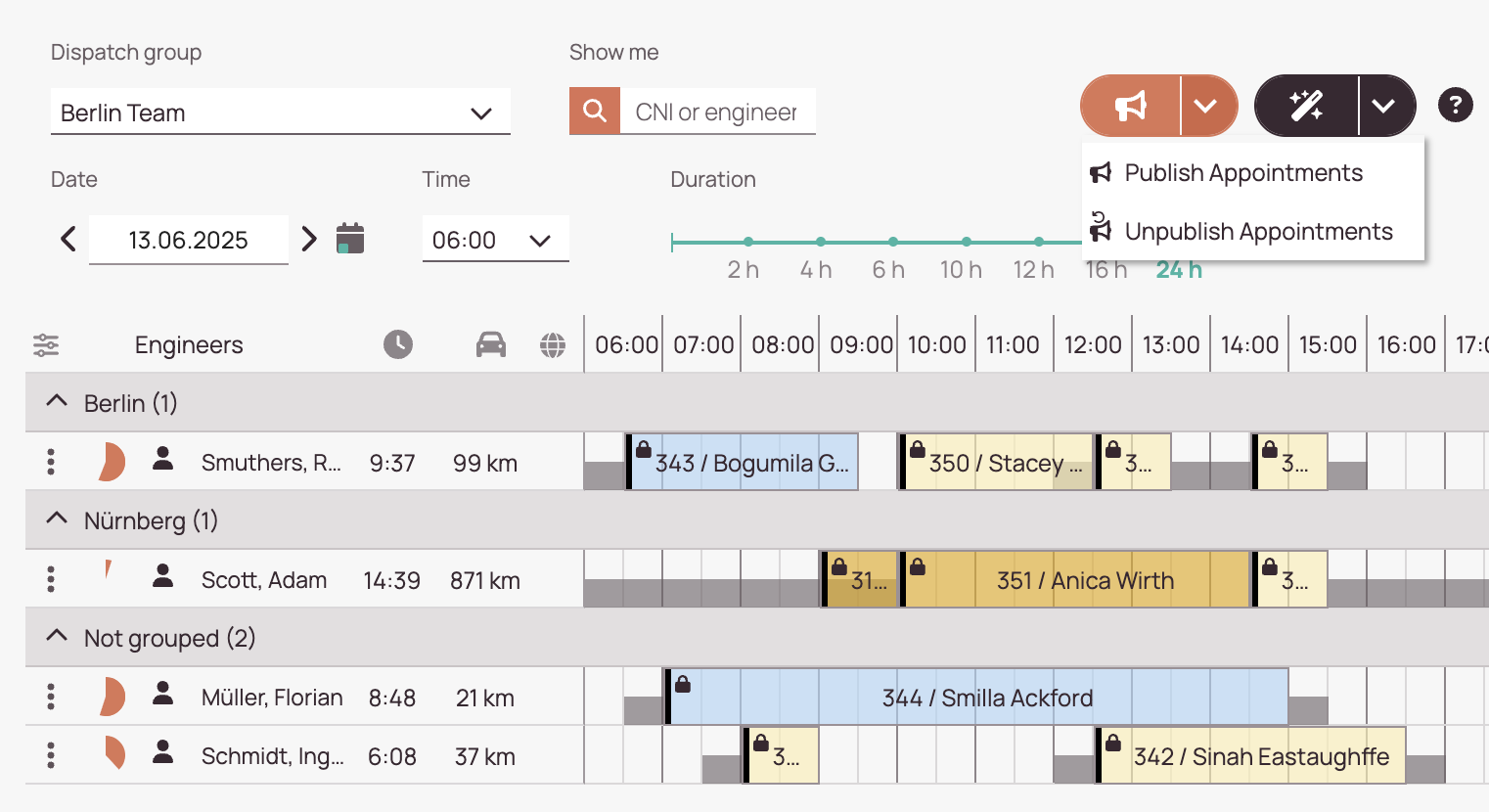The height and width of the screenshot is (812, 1489).
Task: Click the magic wand auto-schedule button
Action: 1306,106
